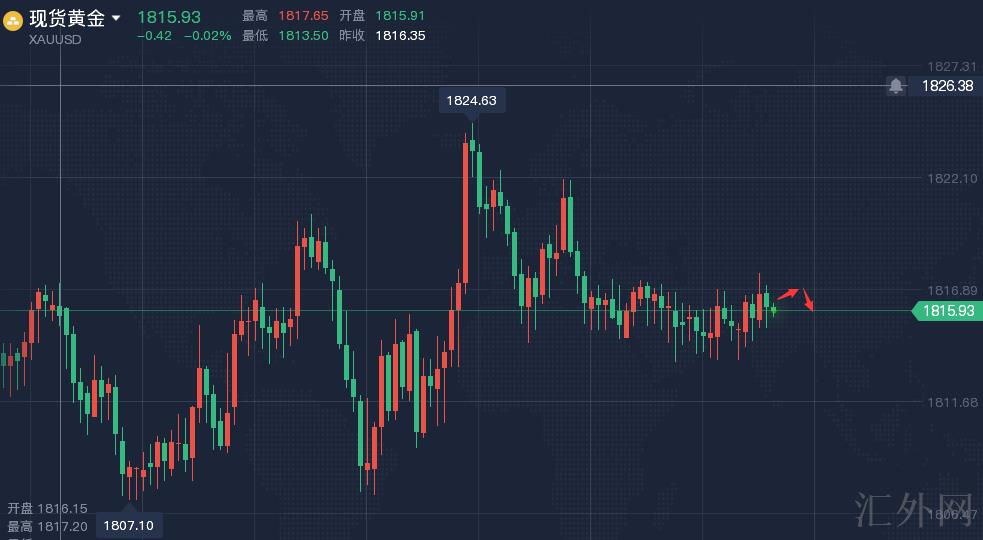Click the gold coin icon beside 现货黄金
Screen dimensions: 983x540
[14, 19]
